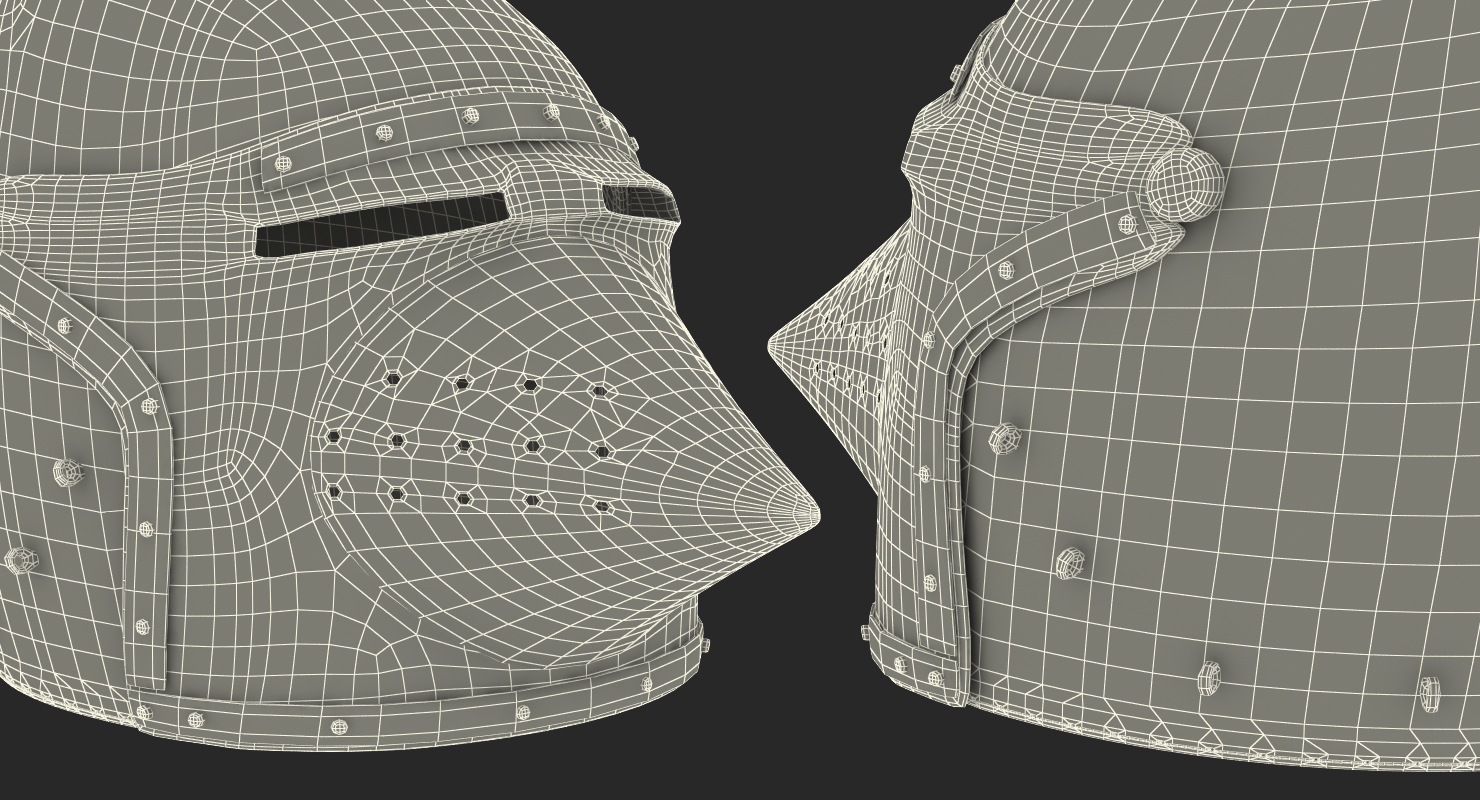Click the long eye slit on left helmet

[x=381, y=225]
